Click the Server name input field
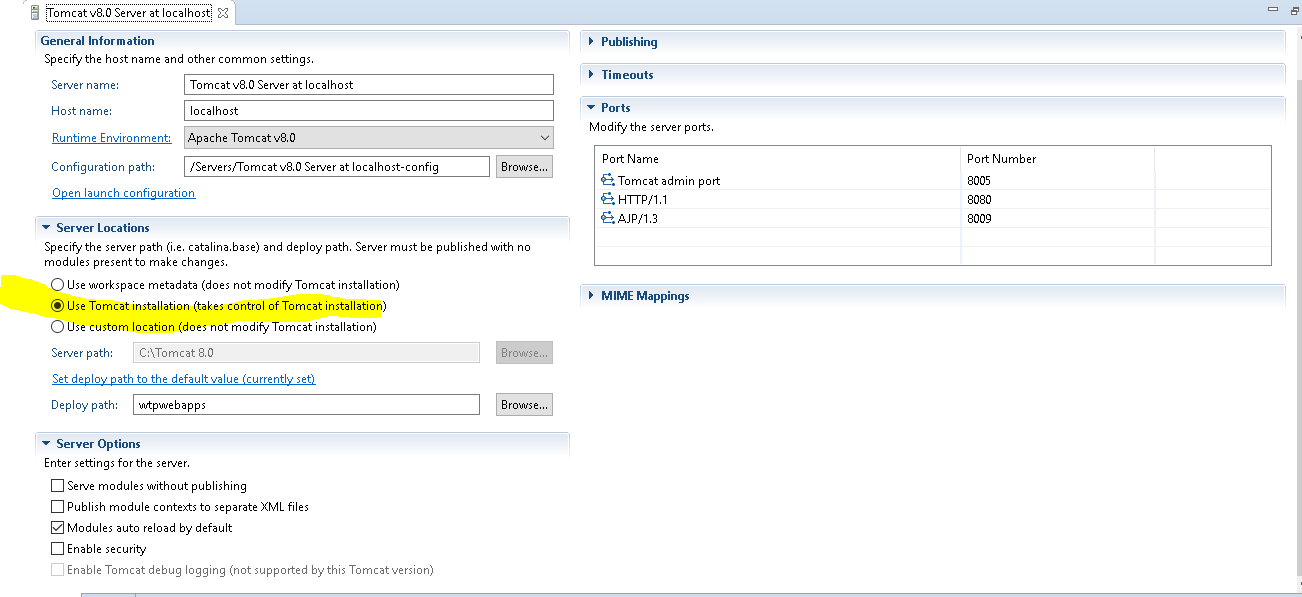1302x597 pixels. pos(369,85)
